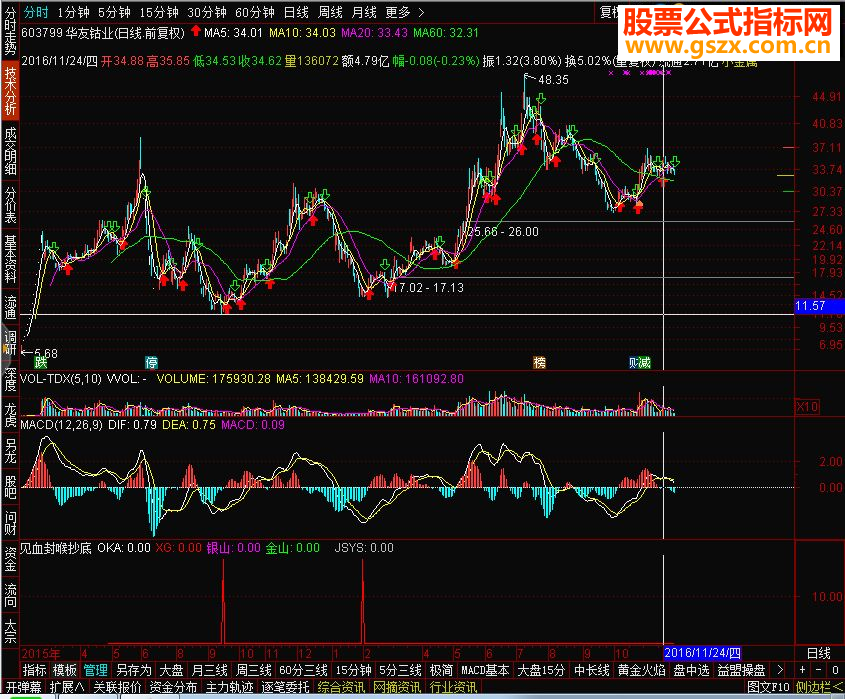Select the 益盟操盘 template tab
The height and width of the screenshot is (699, 845).
pos(741,670)
